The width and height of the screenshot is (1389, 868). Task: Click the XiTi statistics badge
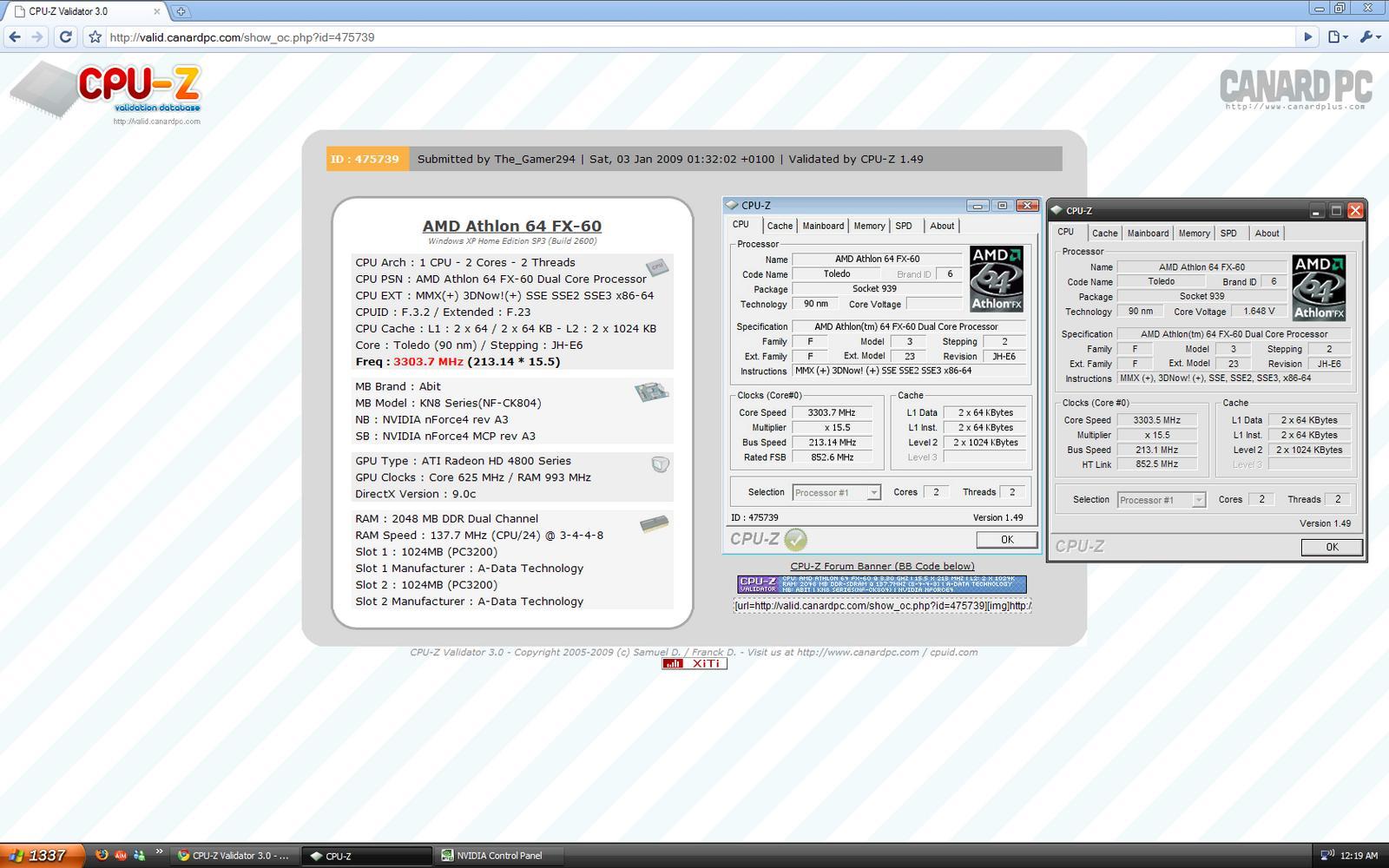pyautogui.click(x=694, y=663)
